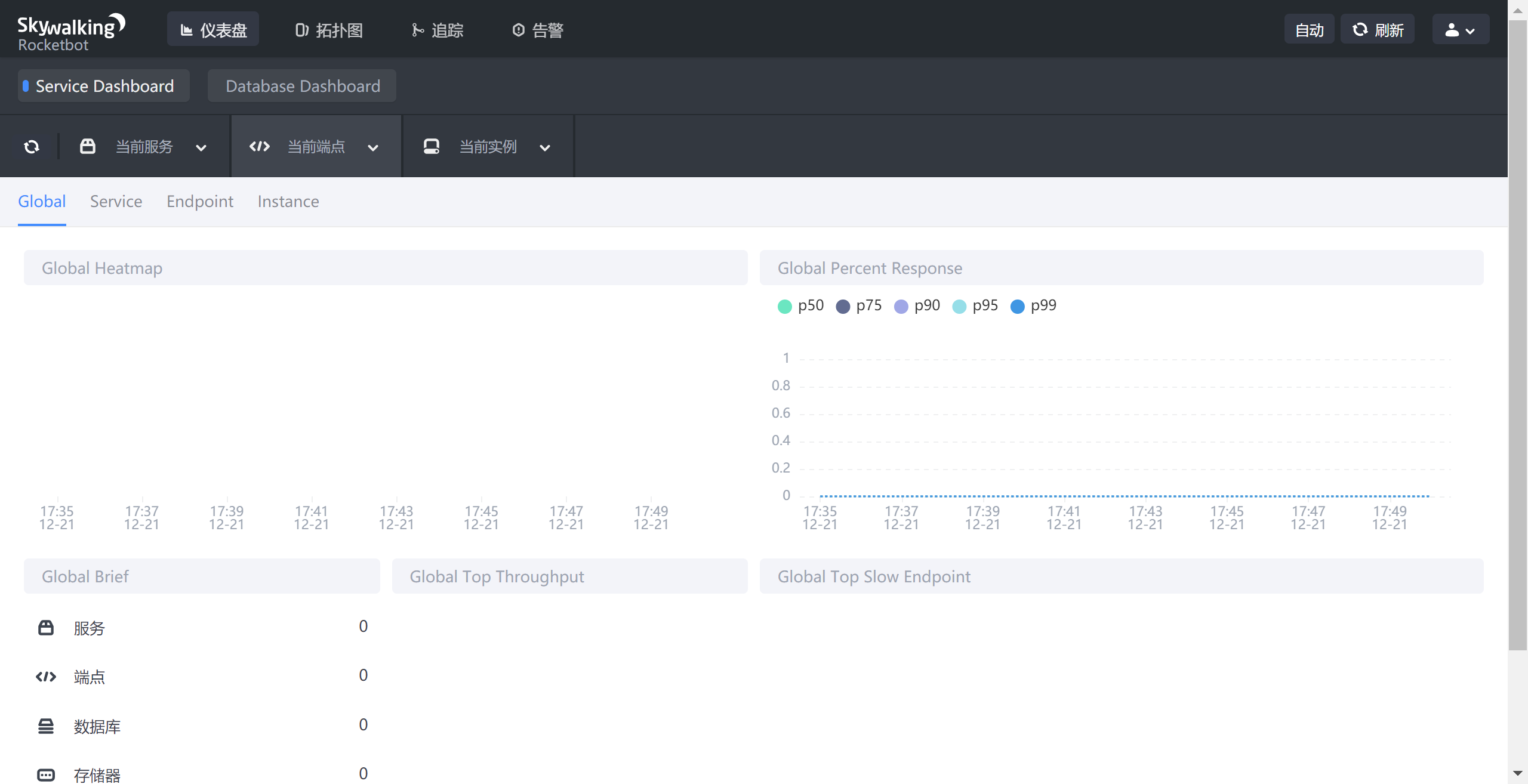Toggle the 自动 auto-refresh button
This screenshot has width=1528, height=784.
[x=1309, y=29]
